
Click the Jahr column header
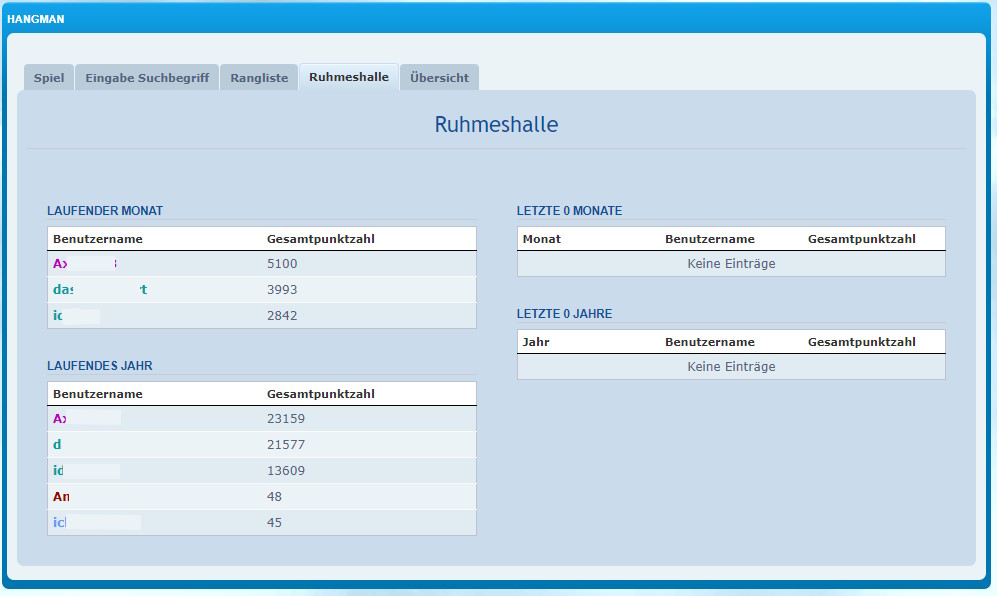coord(536,342)
